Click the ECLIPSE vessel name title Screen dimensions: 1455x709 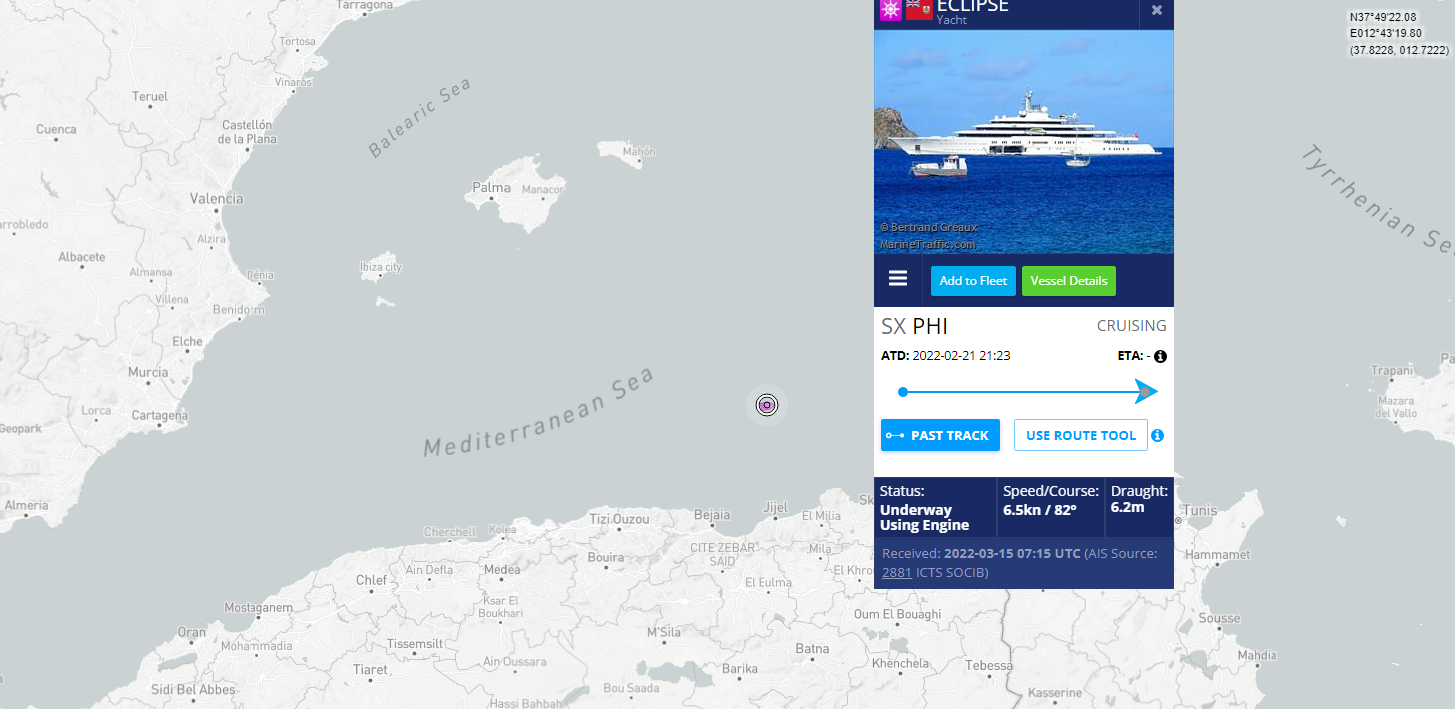972,7
